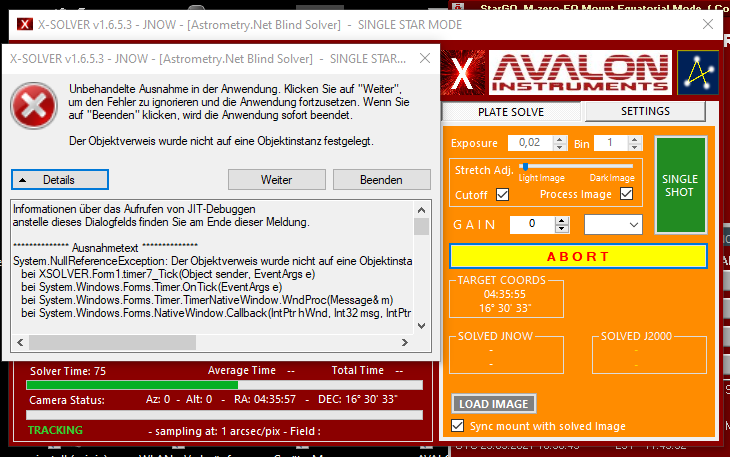Click the green TRACKING status label
This screenshot has height=457, width=730.
(x=55, y=430)
